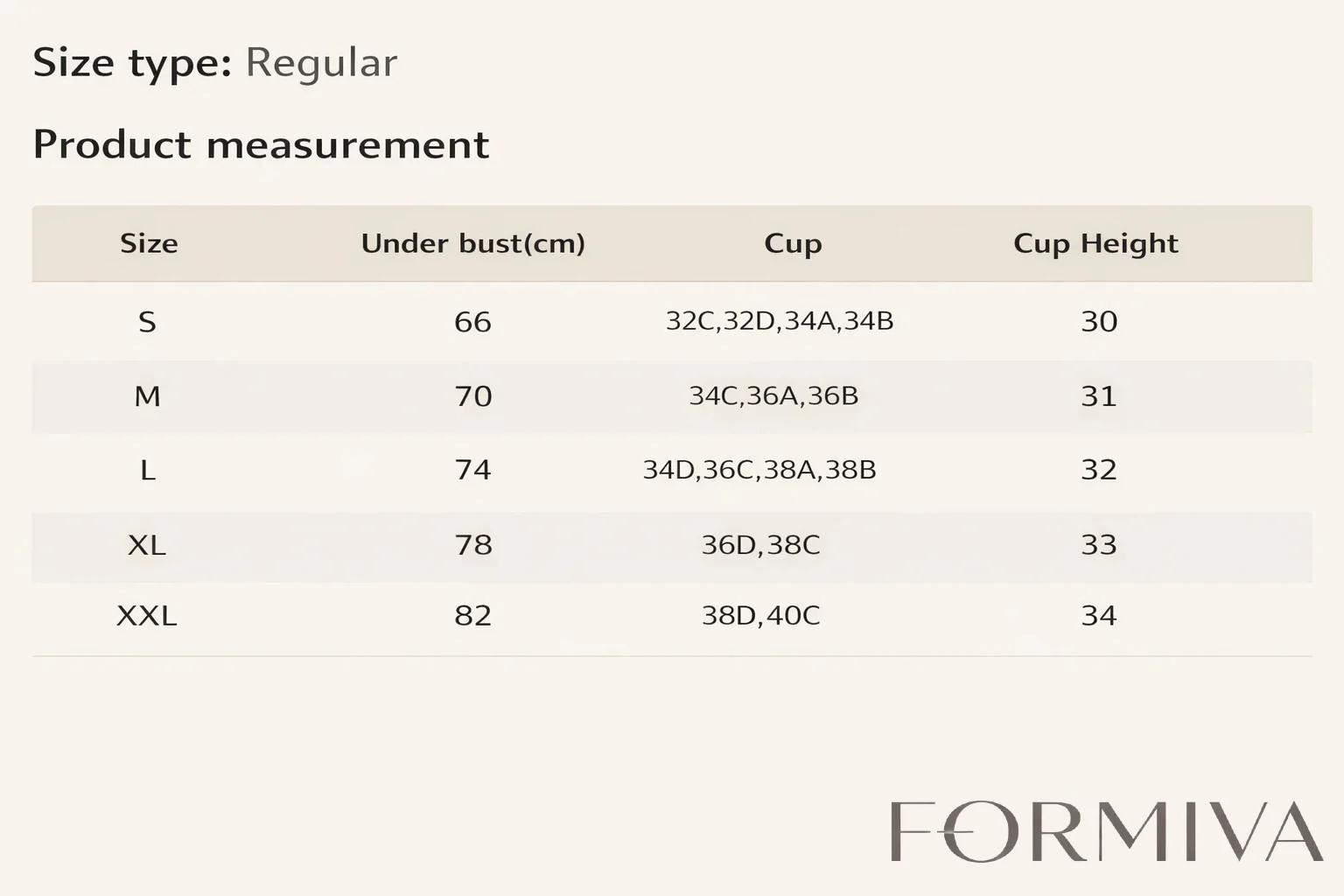Click the "38D,40C" cup cell
This screenshot has width=1344, height=896.
760,616
